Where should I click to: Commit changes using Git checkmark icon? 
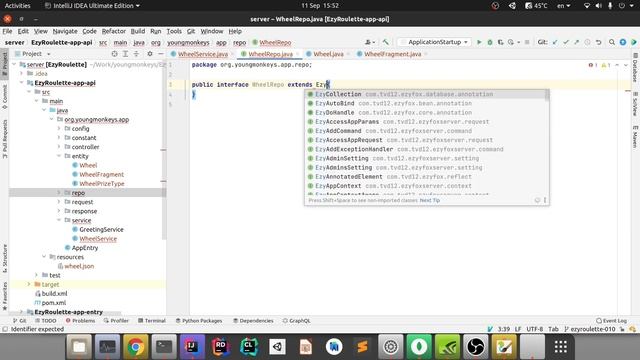click(566, 42)
